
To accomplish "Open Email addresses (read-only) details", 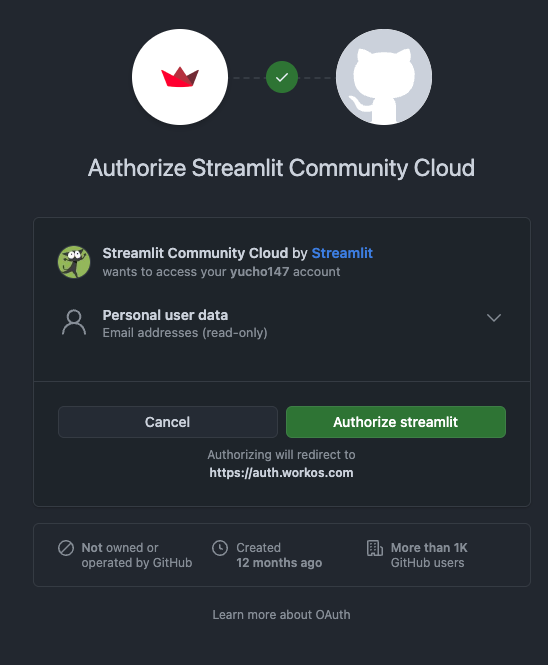I will [185, 333].
